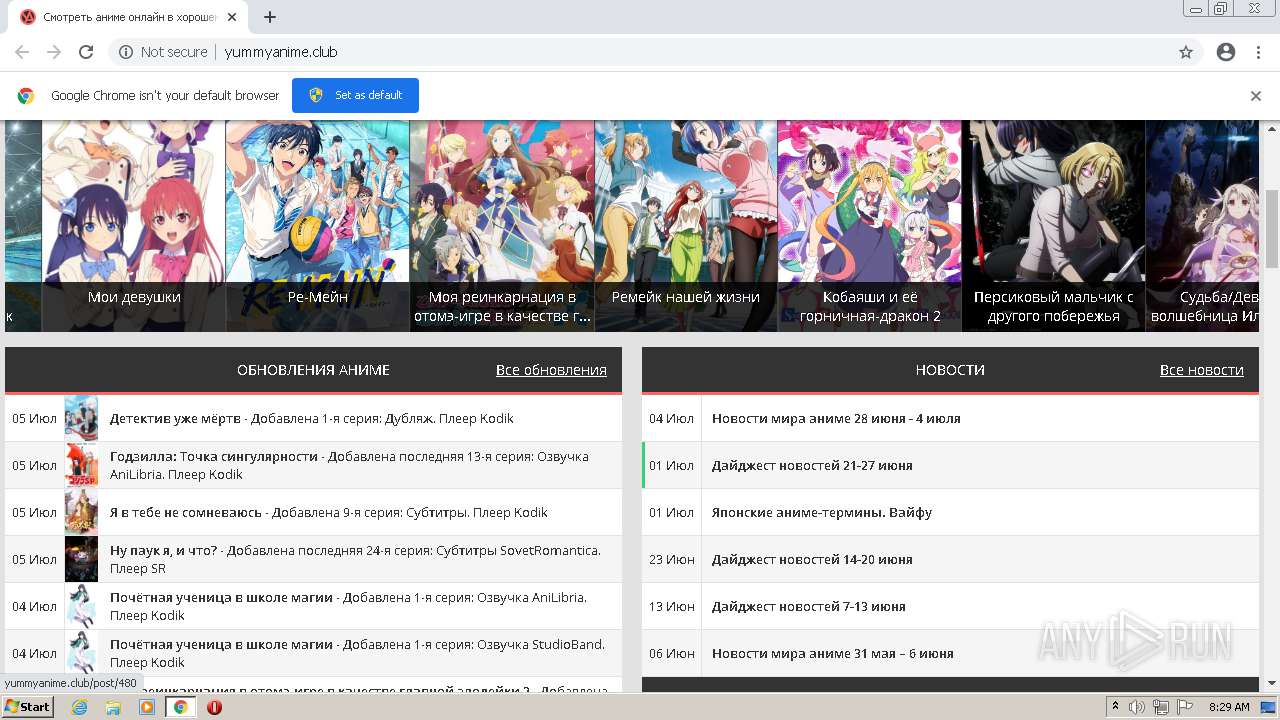Click the scrollbar down arrow

tap(1271, 683)
